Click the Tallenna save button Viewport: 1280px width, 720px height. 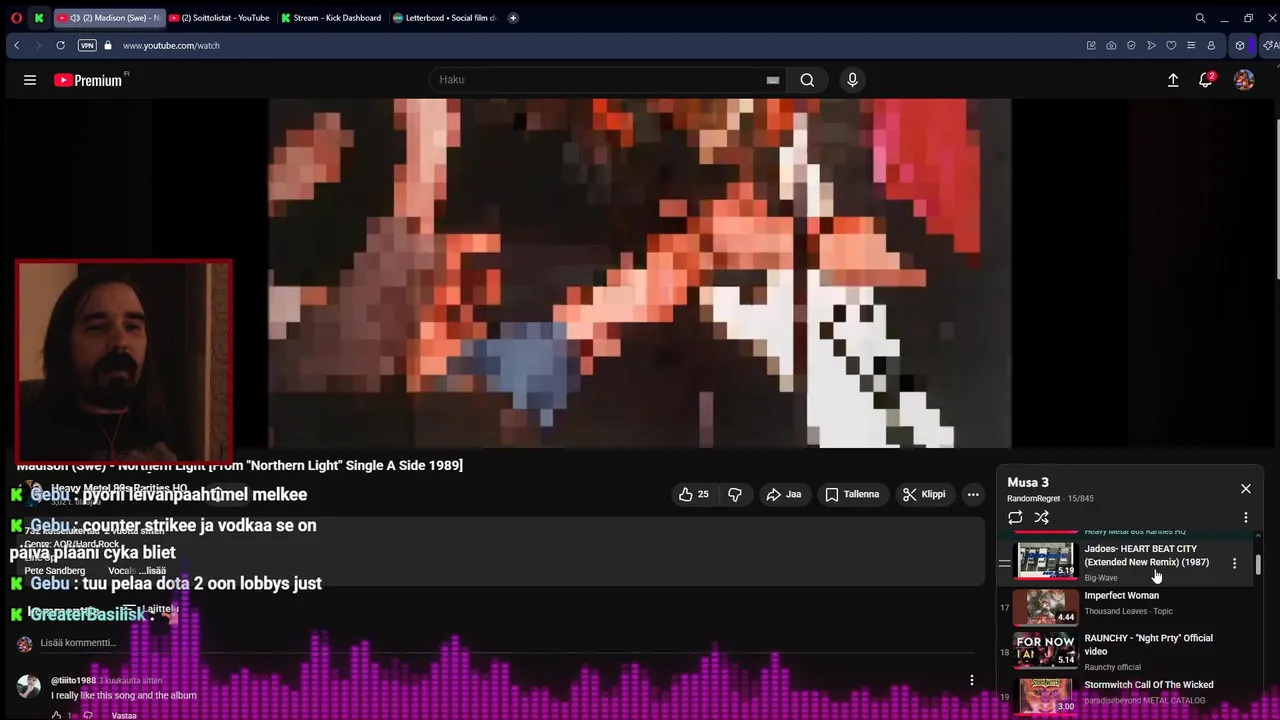pos(852,494)
